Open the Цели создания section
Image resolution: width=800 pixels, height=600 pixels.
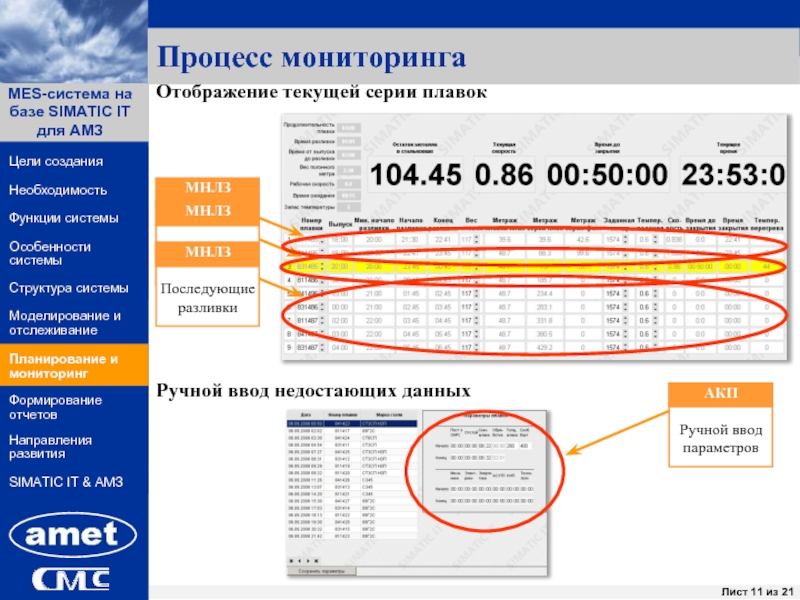[56, 161]
